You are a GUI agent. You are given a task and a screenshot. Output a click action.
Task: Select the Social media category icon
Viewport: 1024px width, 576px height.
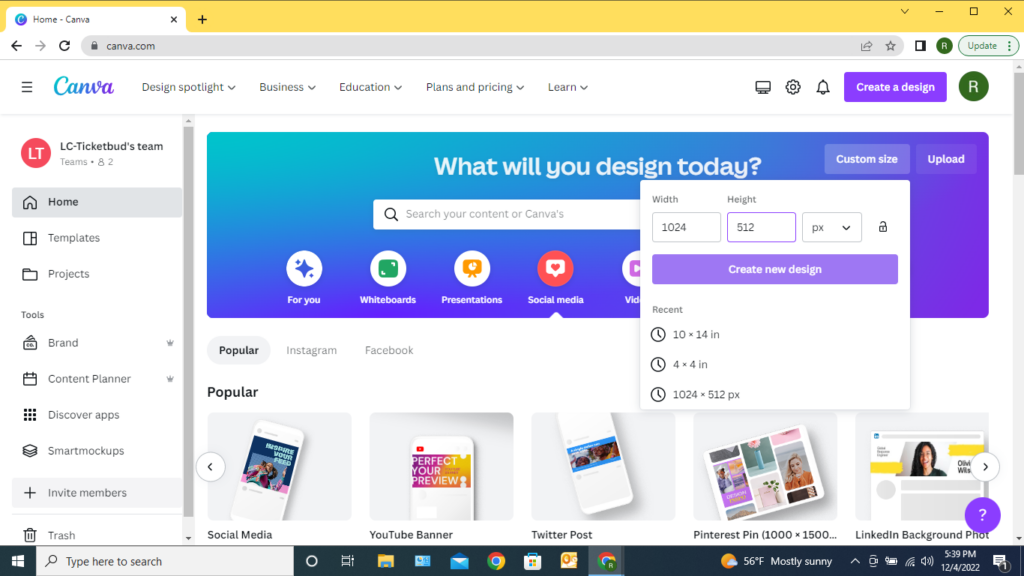(x=555, y=268)
